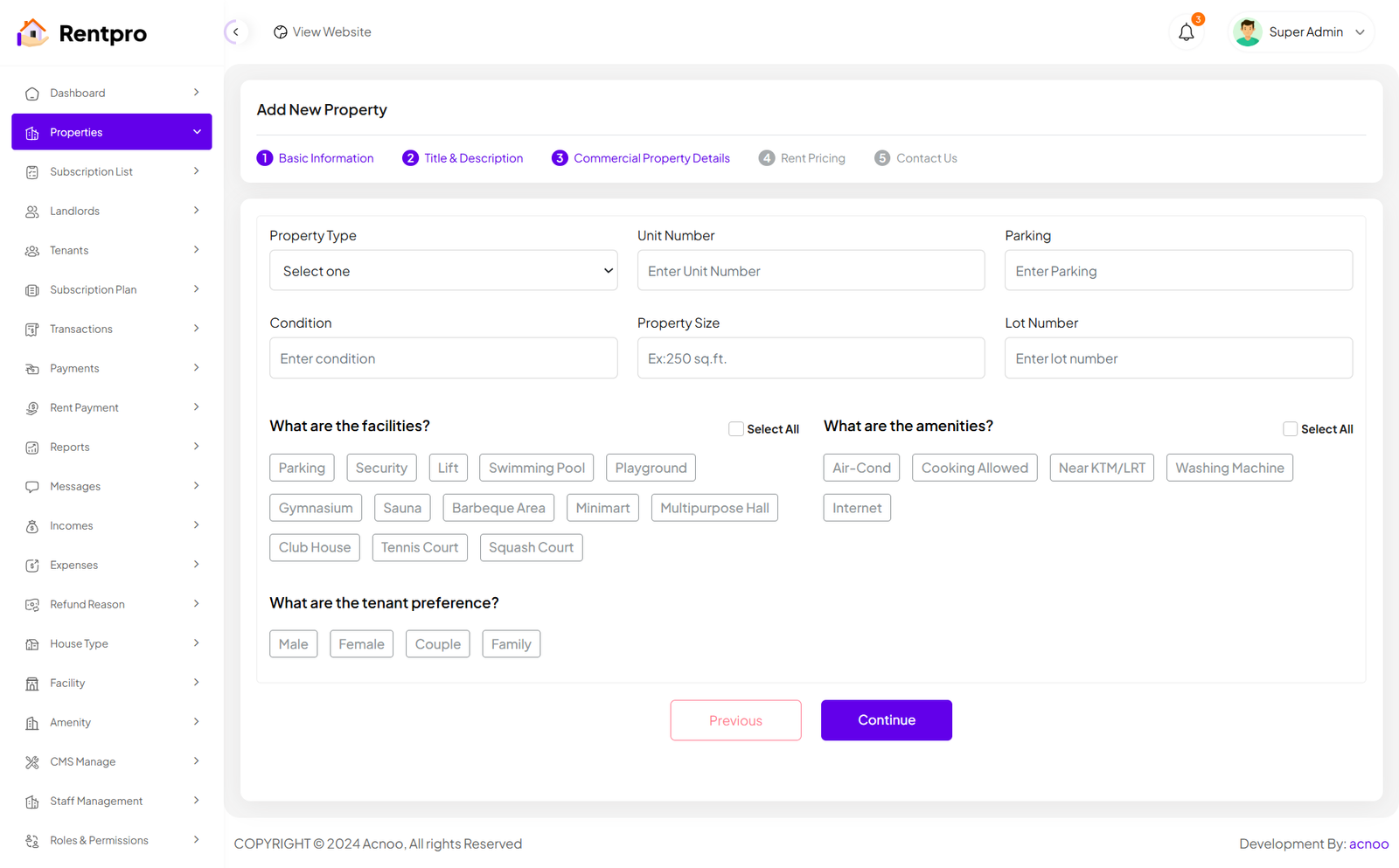Collapse the sidebar with the arrow icon
This screenshot has width=1399, height=868.
click(235, 32)
